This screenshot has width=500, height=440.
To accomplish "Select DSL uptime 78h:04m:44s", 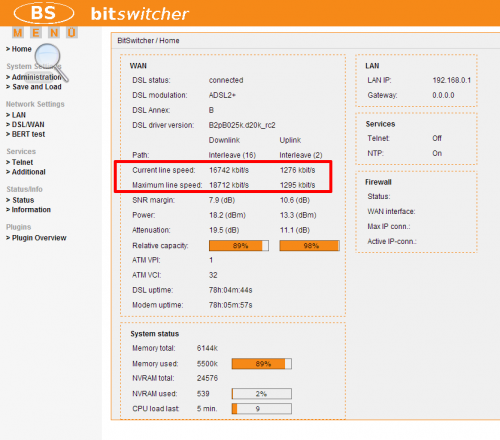I will click(x=231, y=290).
